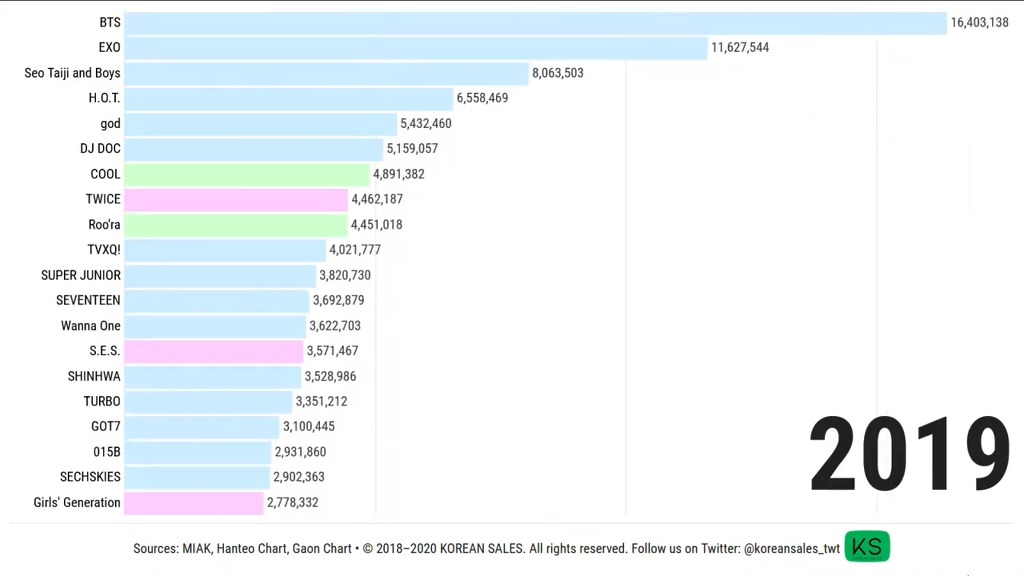This screenshot has width=1024, height=576.
Task: Click the value 5,432,460
Action: pos(426,123)
